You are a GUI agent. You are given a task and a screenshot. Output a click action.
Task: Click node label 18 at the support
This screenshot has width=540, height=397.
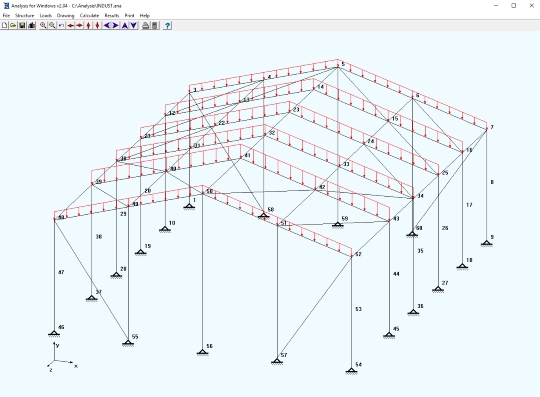coord(469,260)
